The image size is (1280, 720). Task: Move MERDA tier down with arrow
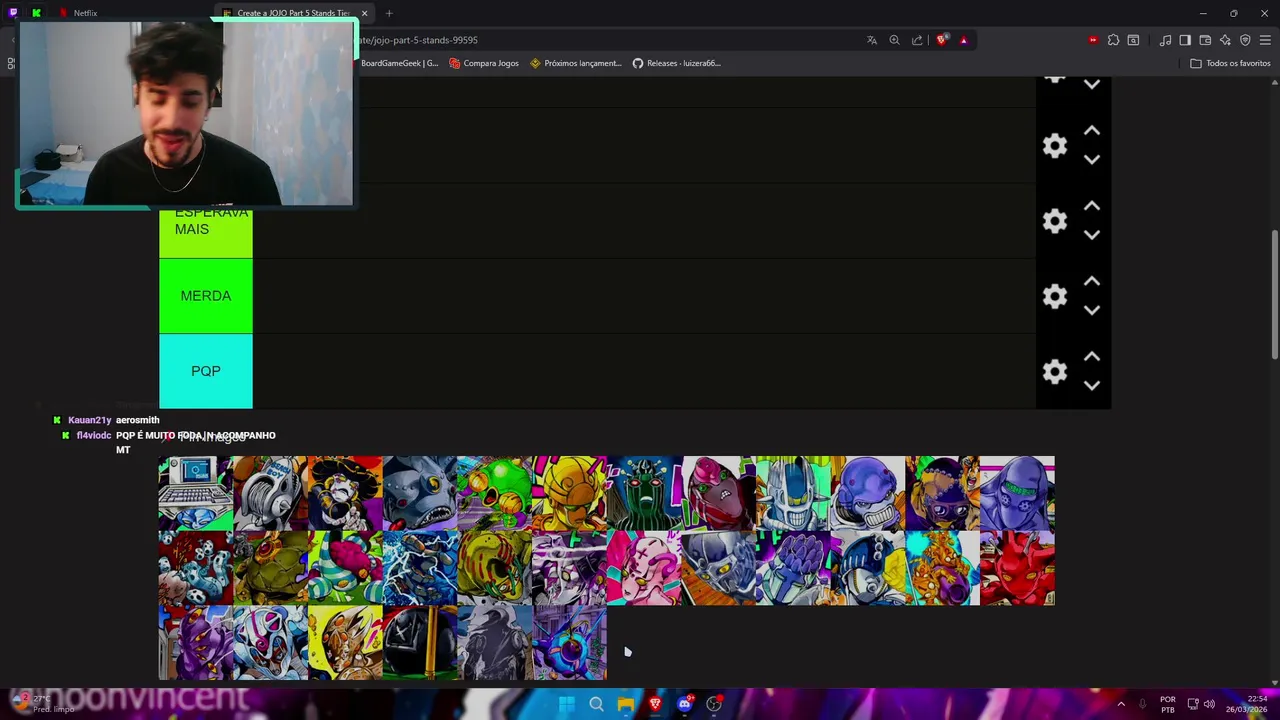click(x=1092, y=310)
